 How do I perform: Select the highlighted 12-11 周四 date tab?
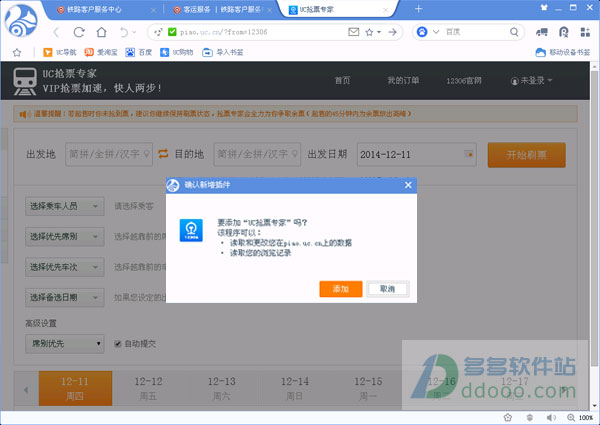click(x=75, y=388)
